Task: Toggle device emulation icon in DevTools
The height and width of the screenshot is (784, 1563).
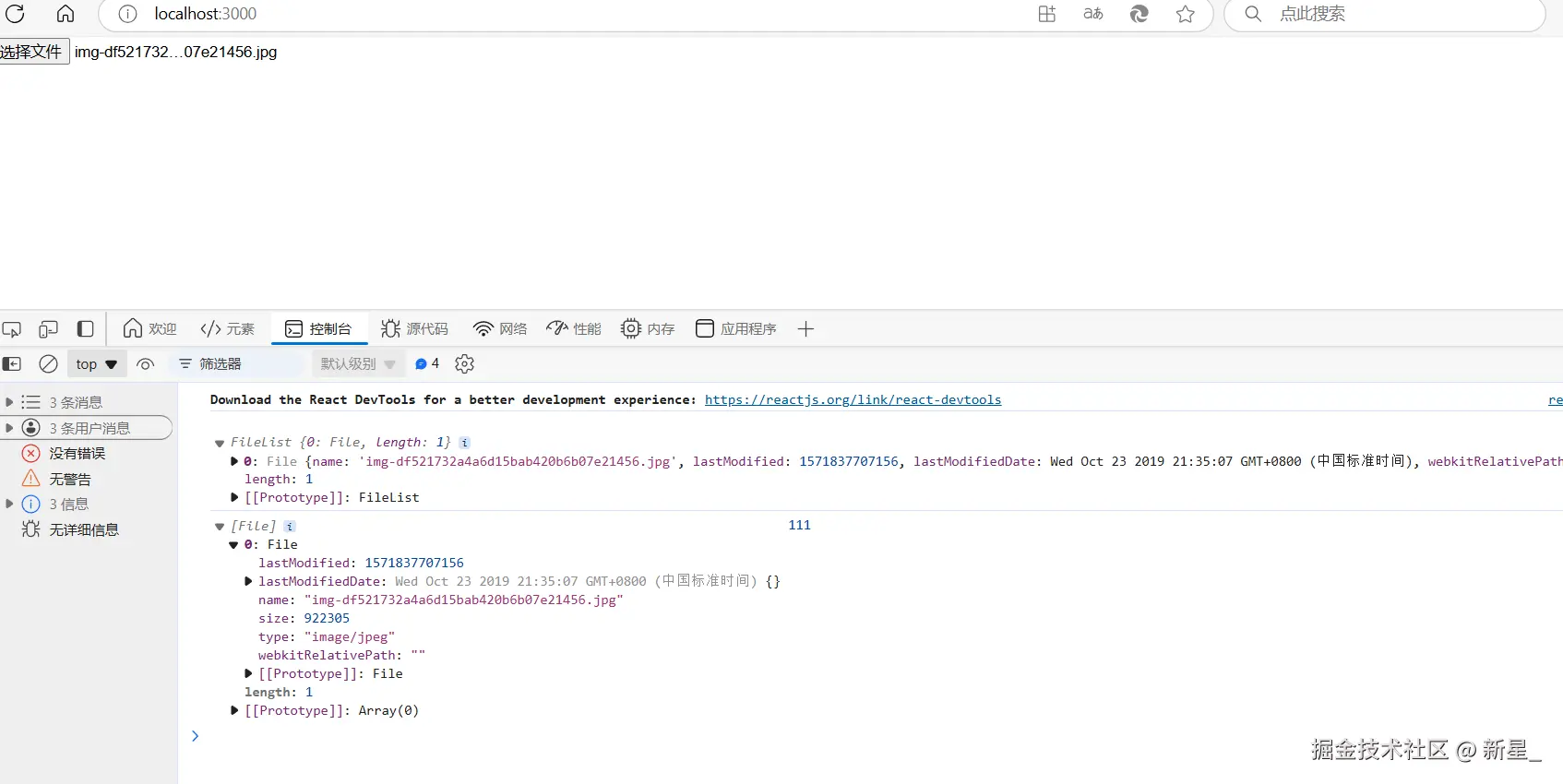Action: (x=49, y=329)
